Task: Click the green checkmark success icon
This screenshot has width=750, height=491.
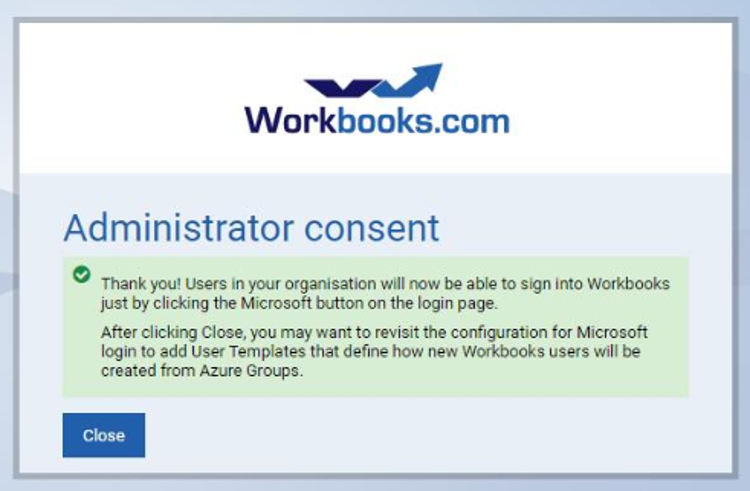Action: pyautogui.click(x=82, y=274)
